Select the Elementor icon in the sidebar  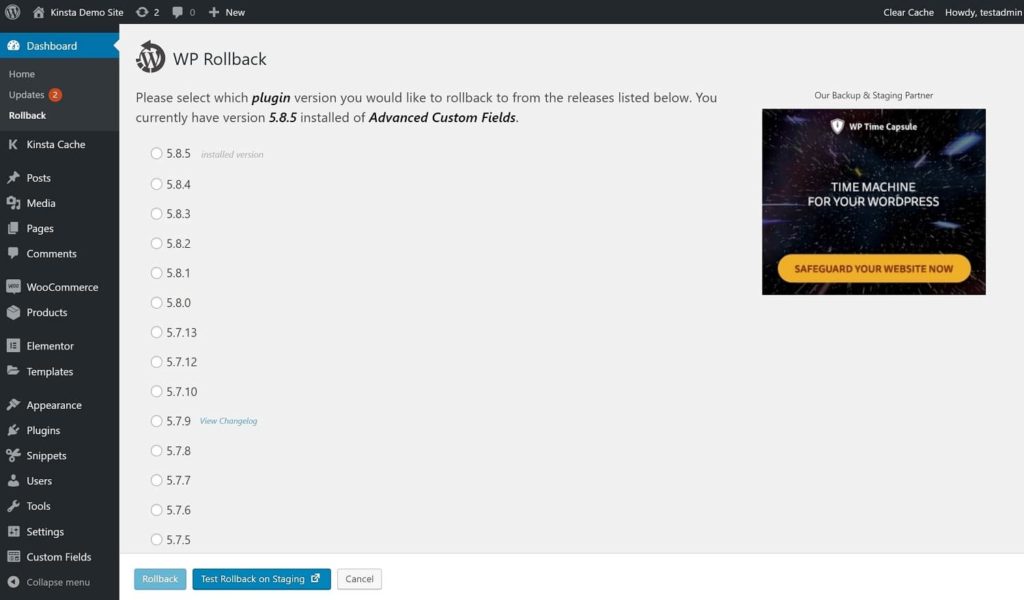coord(13,345)
